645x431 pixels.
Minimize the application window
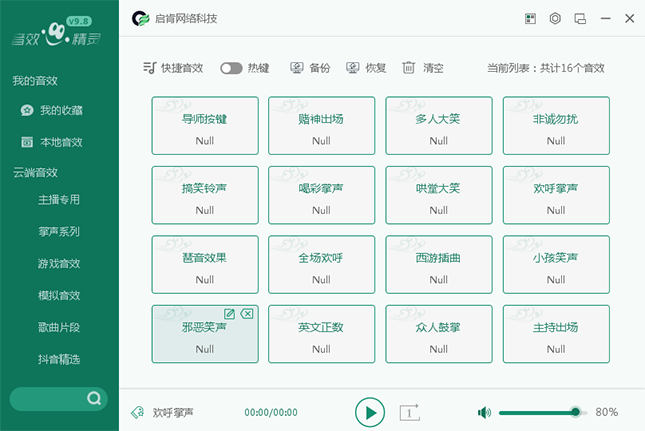(605, 19)
